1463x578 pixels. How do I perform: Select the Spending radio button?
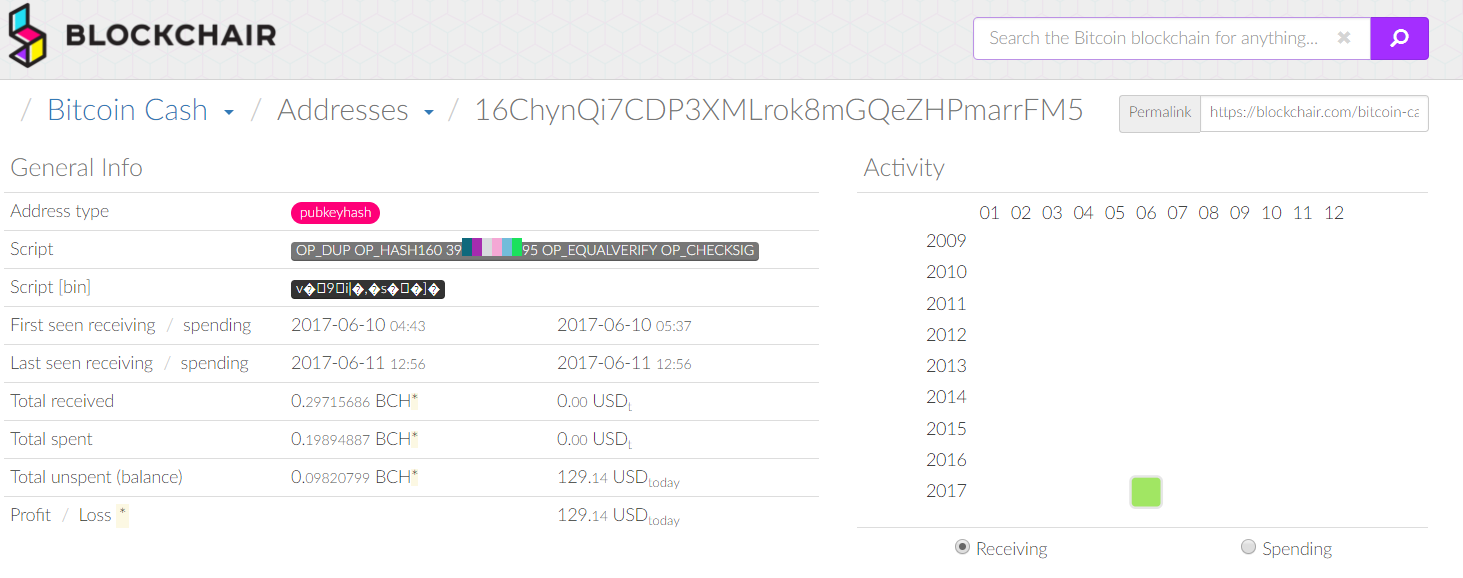pyautogui.click(x=1248, y=547)
